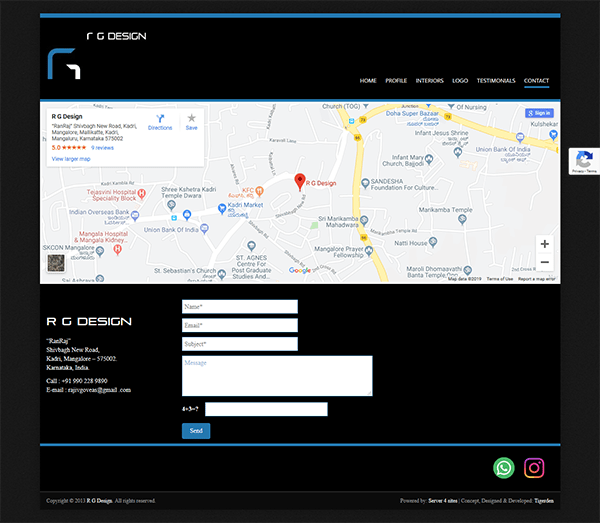Screen dimensions: 600x523
Task: Click the KFC restaurant marker on map
Action: pyautogui.click(x=259, y=191)
